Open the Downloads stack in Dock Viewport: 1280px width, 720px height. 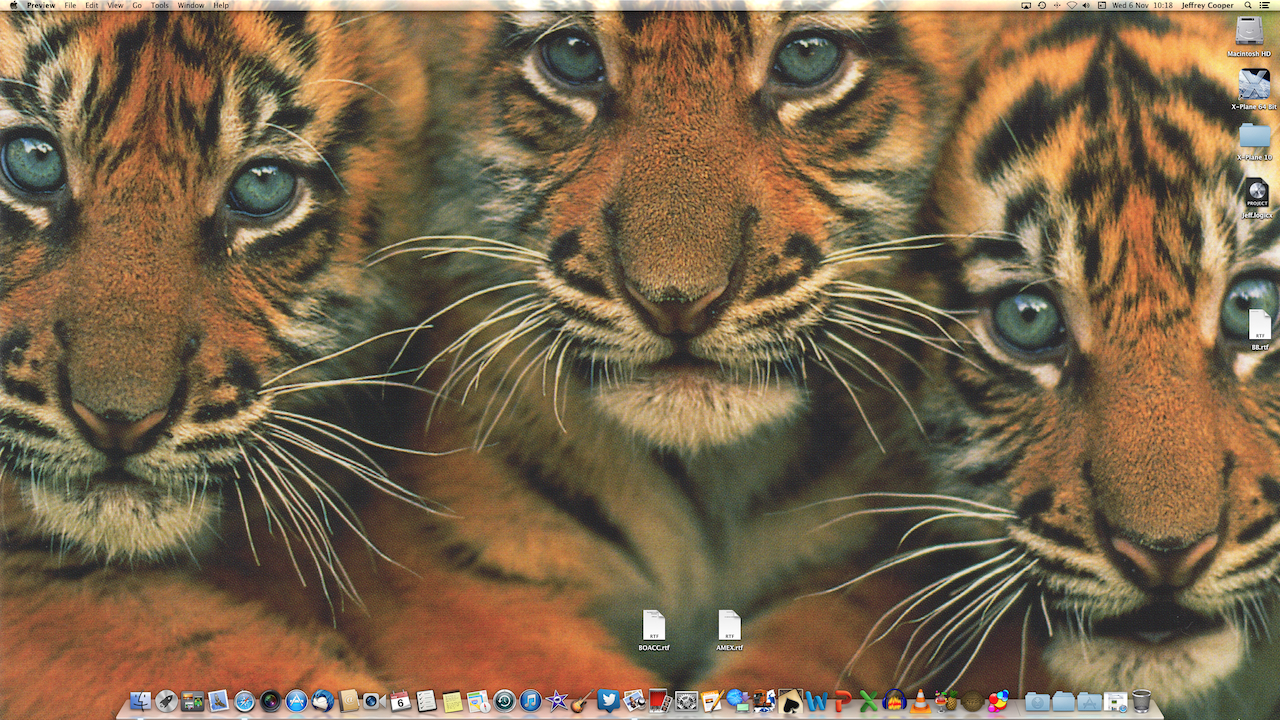pyautogui.click(x=1037, y=701)
